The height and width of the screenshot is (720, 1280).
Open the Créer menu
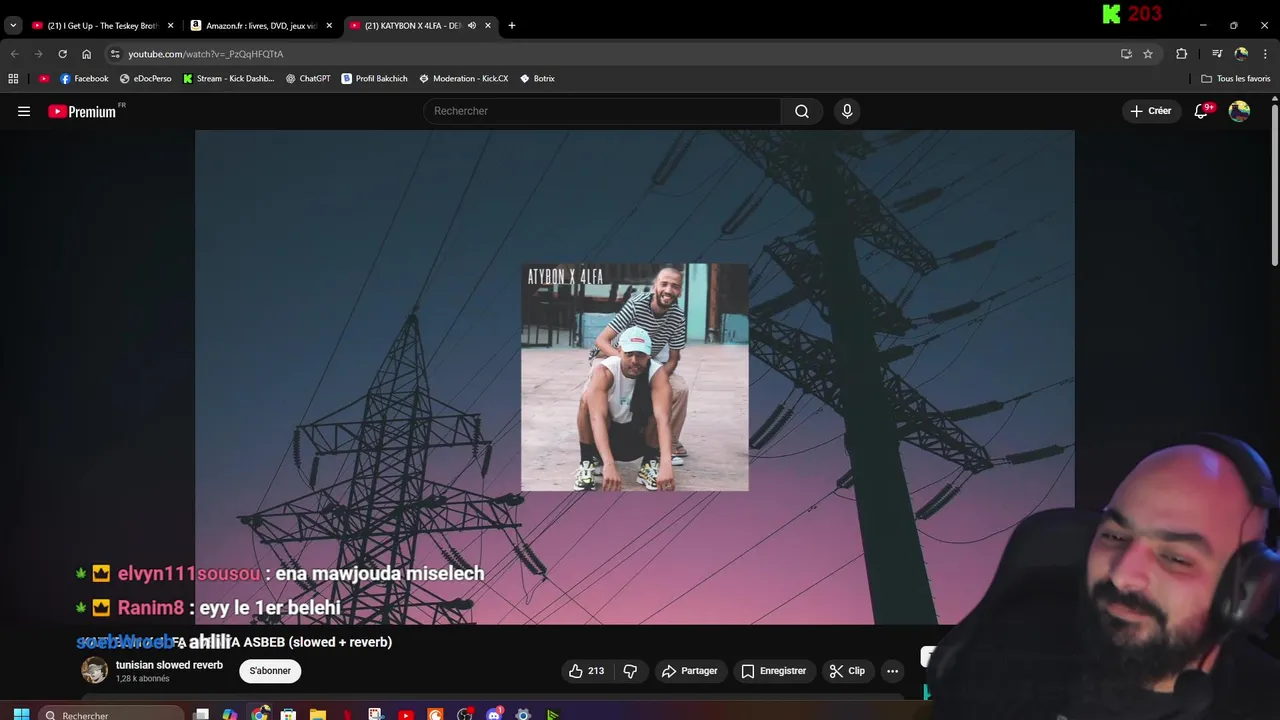(1150, 111)
